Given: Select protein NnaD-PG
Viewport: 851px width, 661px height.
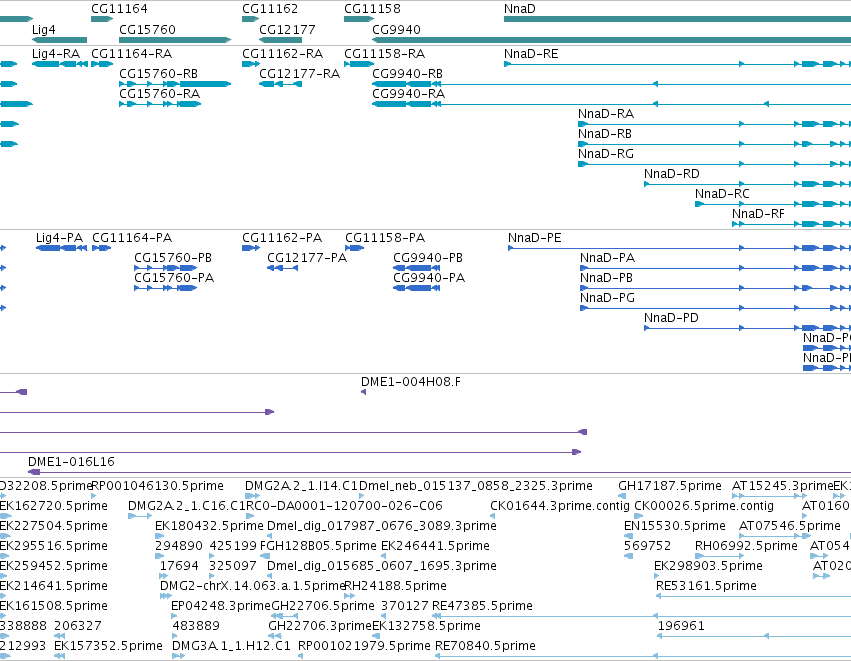Looking at the screenshot, I should coord(715,308).
